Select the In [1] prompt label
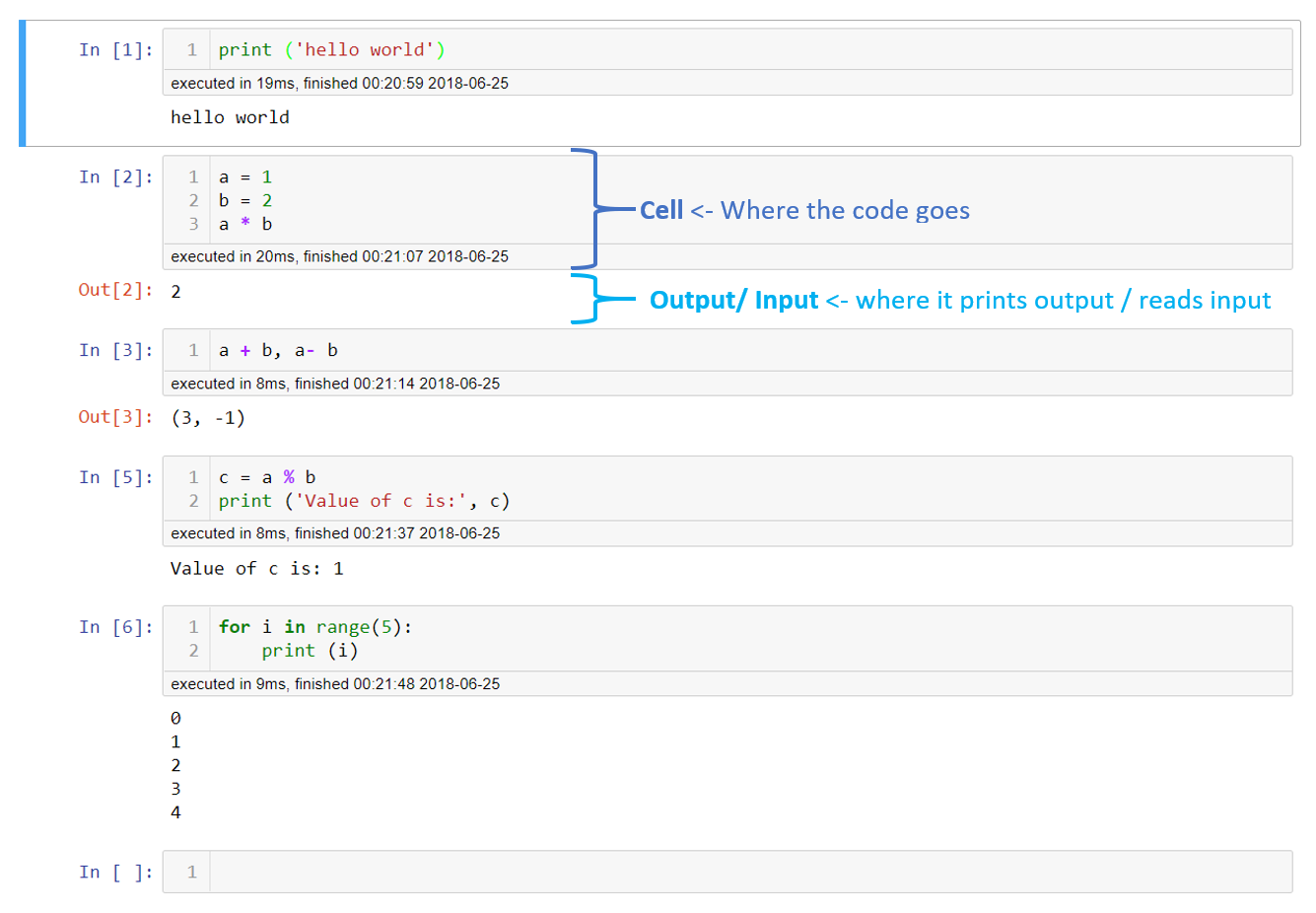 tap(116, 49)
